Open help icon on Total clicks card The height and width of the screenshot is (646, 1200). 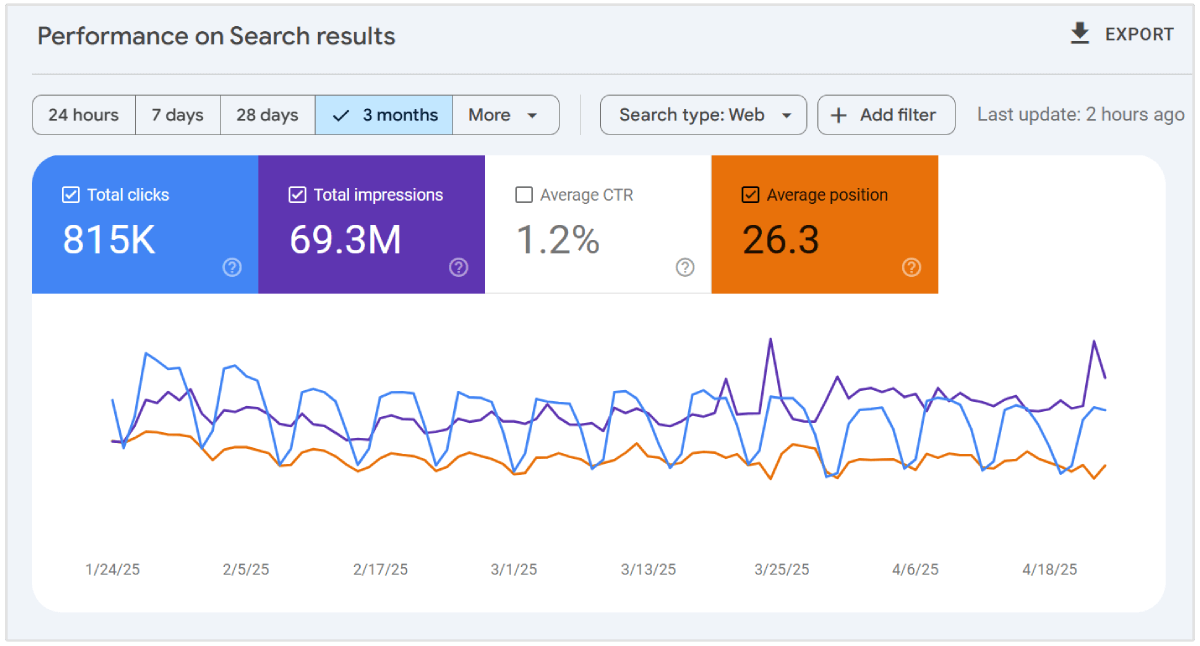coord(232,267)
